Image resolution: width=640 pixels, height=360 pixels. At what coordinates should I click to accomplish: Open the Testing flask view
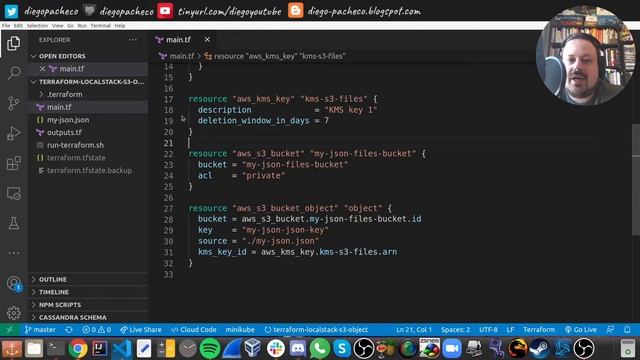click(13, 223)
